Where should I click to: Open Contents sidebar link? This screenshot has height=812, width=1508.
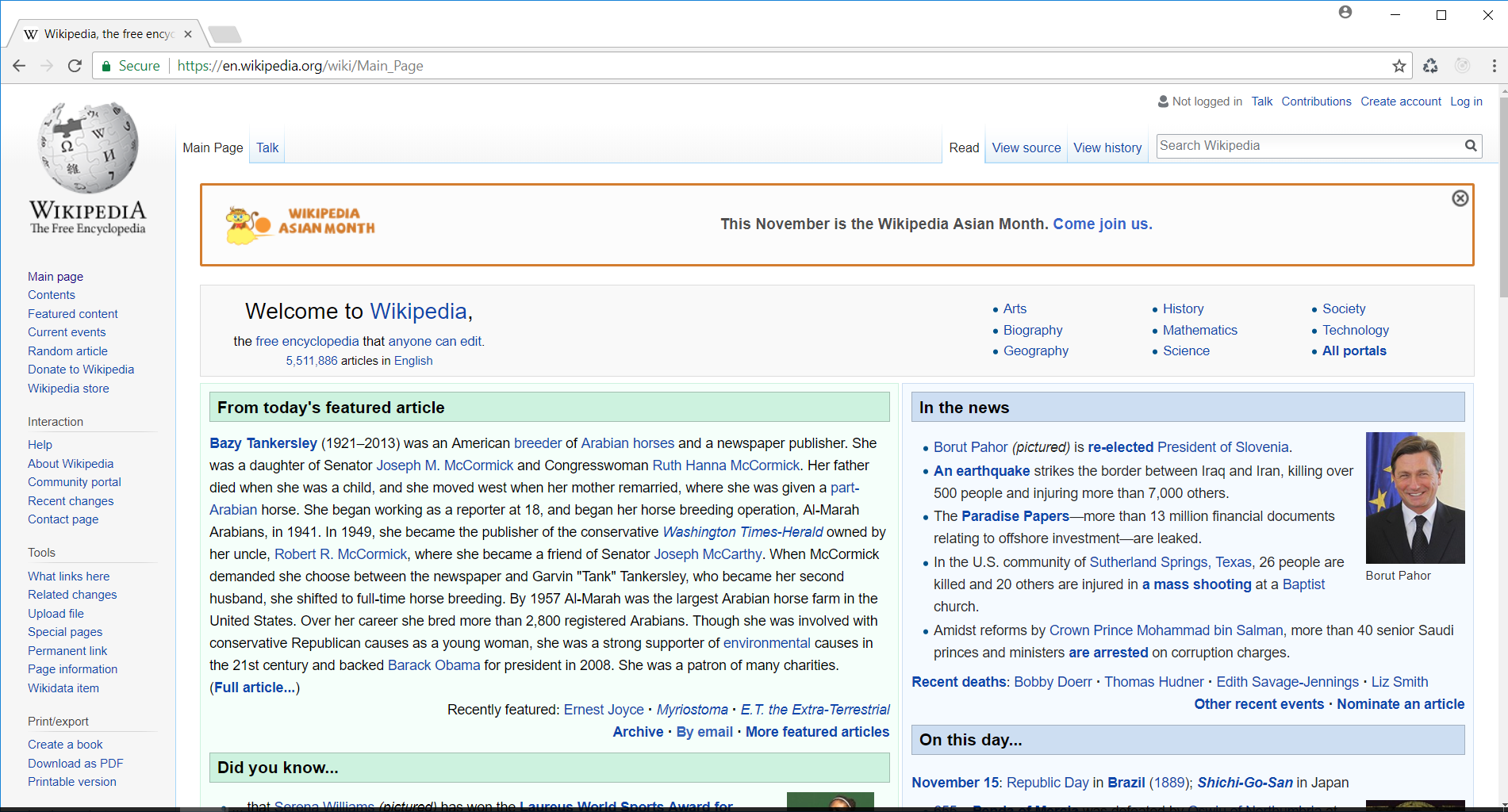point(52,295)
